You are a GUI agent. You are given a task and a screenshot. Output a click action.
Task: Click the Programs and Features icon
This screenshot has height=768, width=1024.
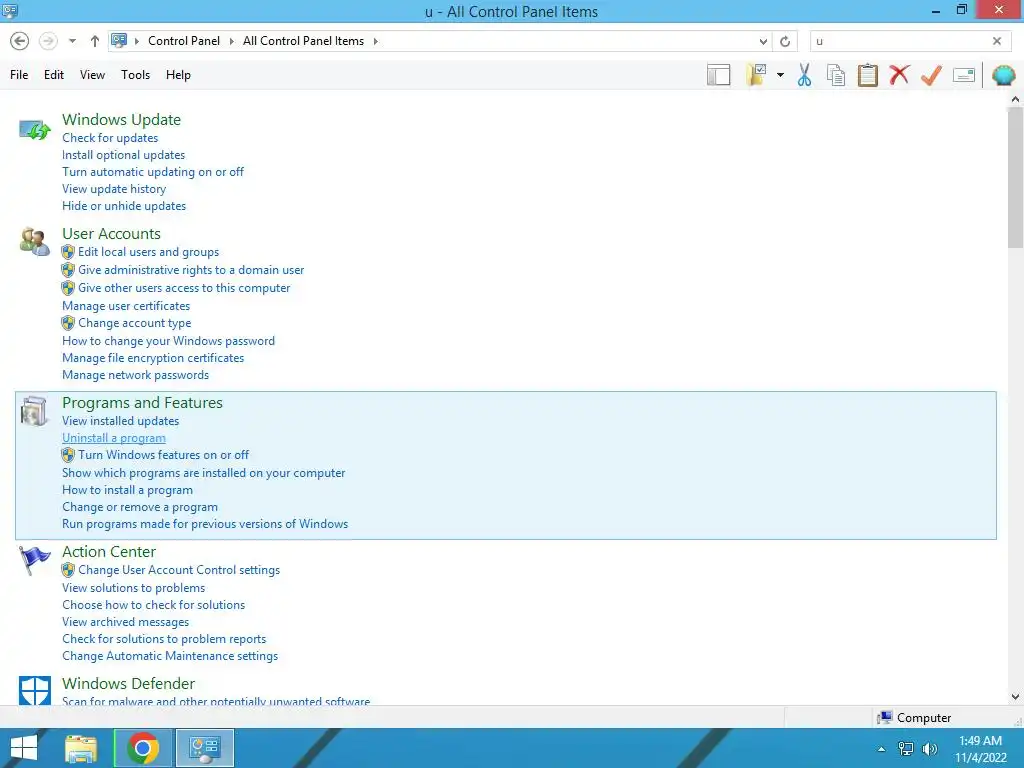tap(34, 411)
